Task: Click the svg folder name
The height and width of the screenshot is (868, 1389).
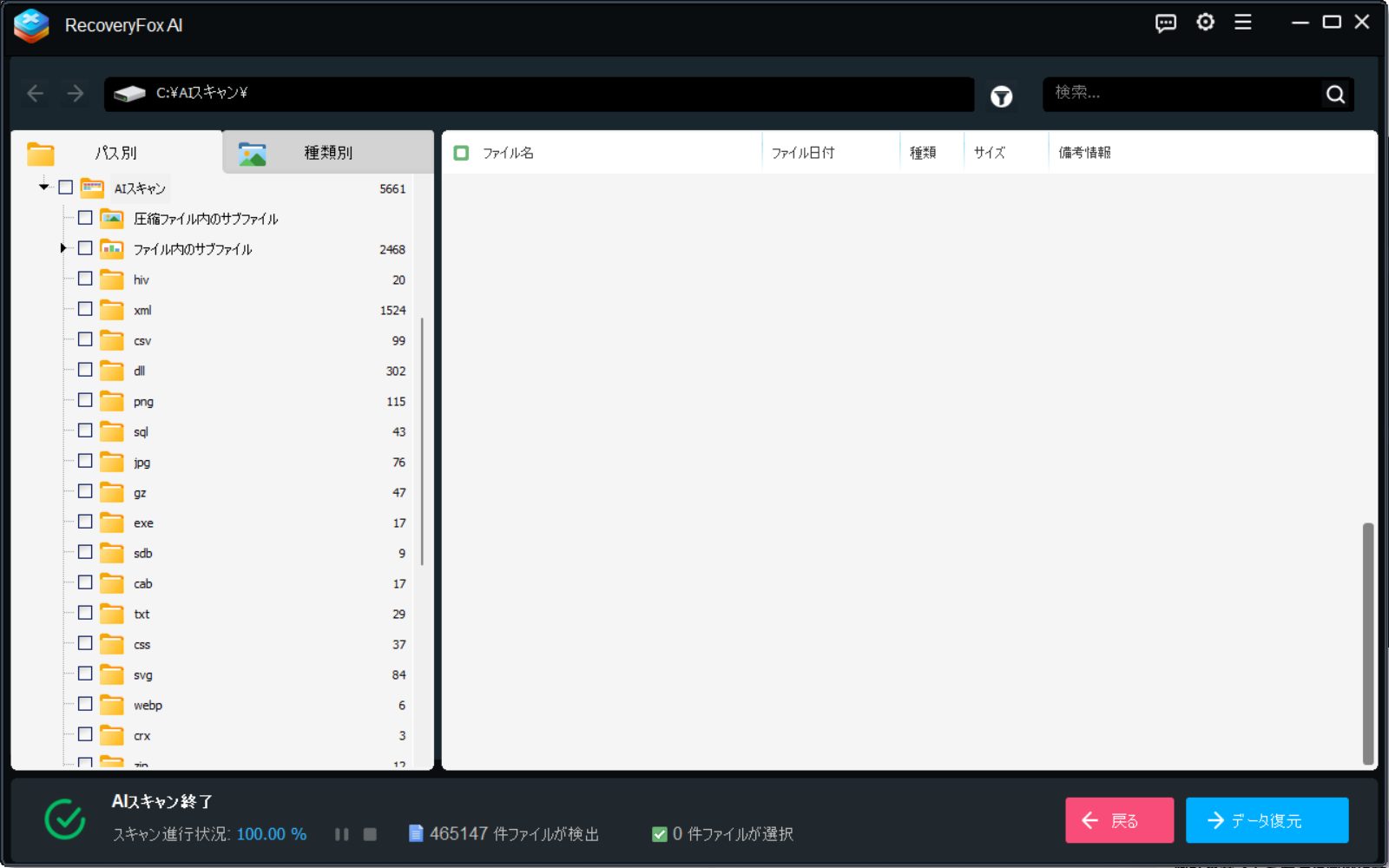Action: pos(143,675)
